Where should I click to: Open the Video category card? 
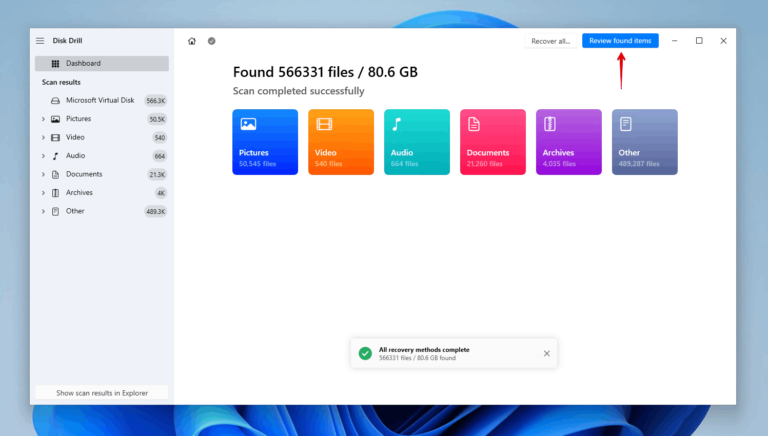tap(341, 142)
